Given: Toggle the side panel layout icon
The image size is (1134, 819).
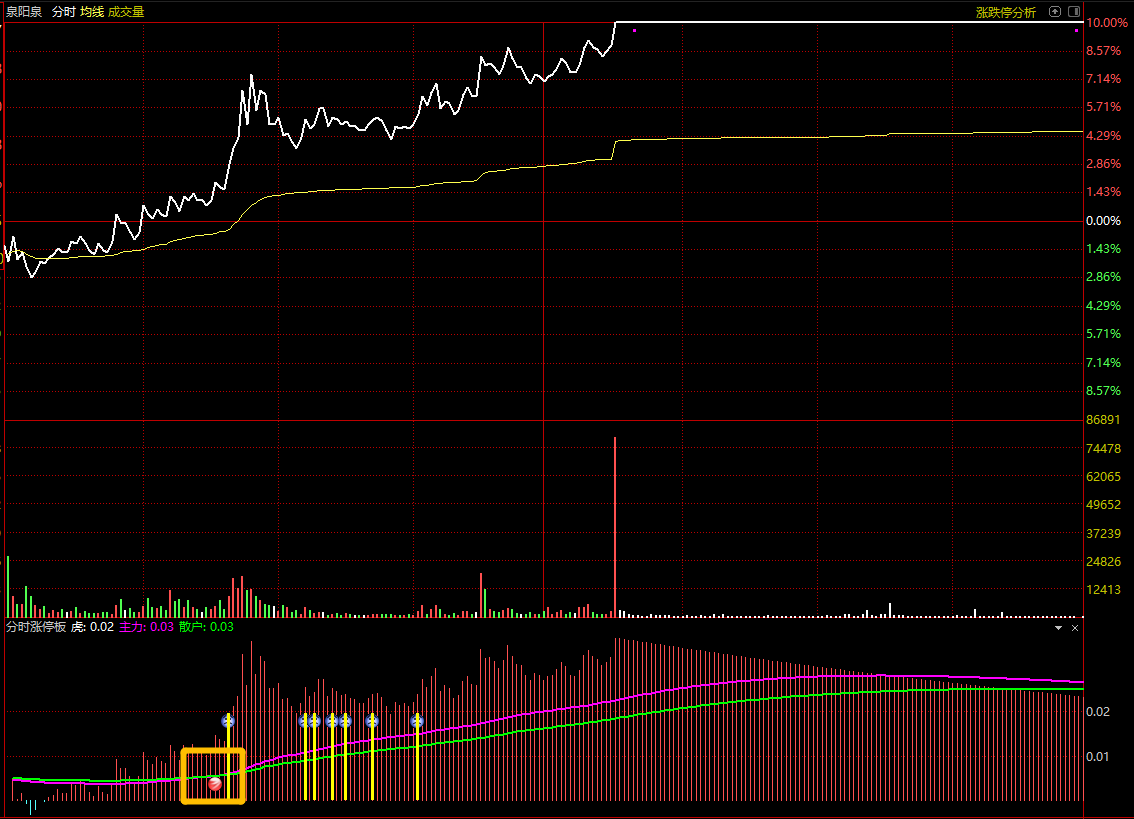Looking at the screenshot, I should (x=1074, y=12).
